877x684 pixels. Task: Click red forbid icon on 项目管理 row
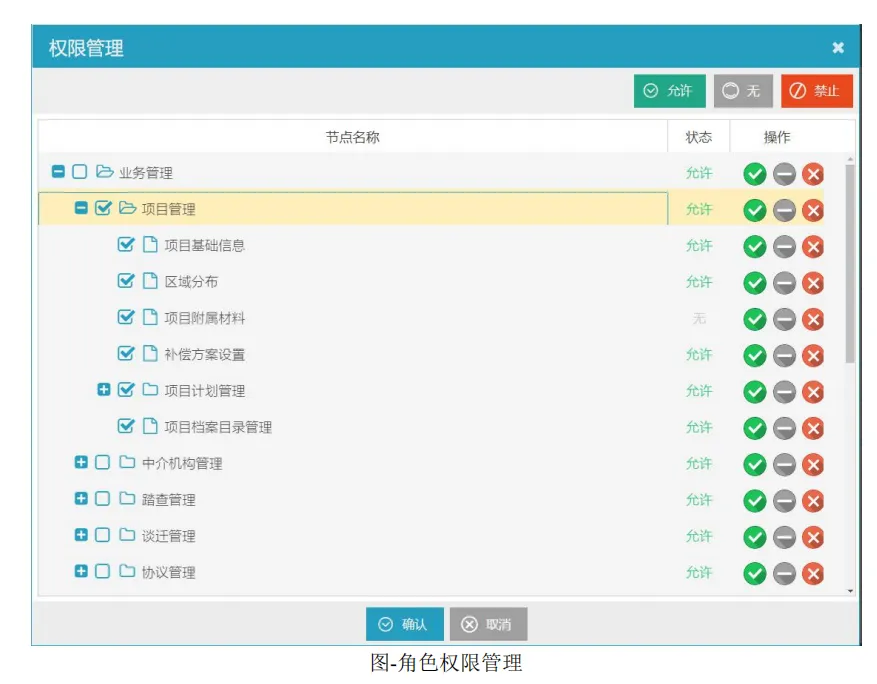tap(813, 209)
